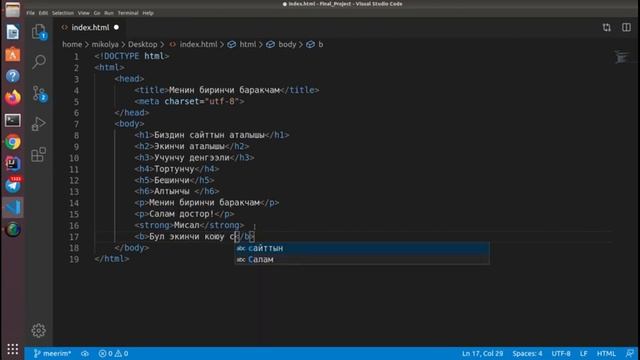Screen dimensions: 640x360
Task: Open the Run menu
Action: pyautogui.click(x=109, y=13)
